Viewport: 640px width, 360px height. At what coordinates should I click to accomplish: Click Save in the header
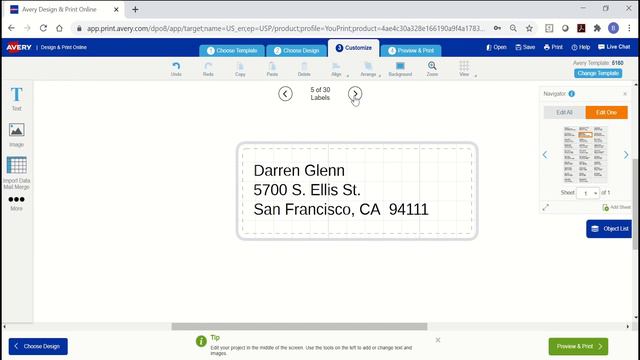(x=525, y=47)
